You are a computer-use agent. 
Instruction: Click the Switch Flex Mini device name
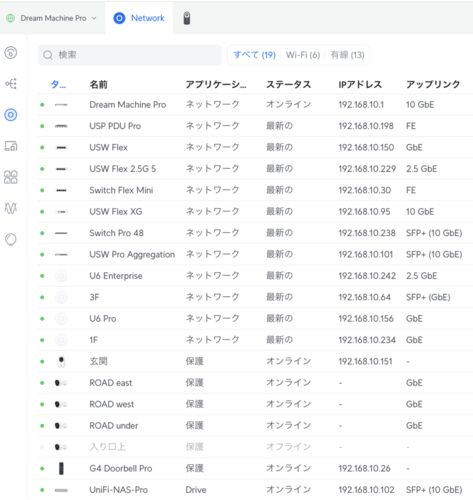coord(121,190)
